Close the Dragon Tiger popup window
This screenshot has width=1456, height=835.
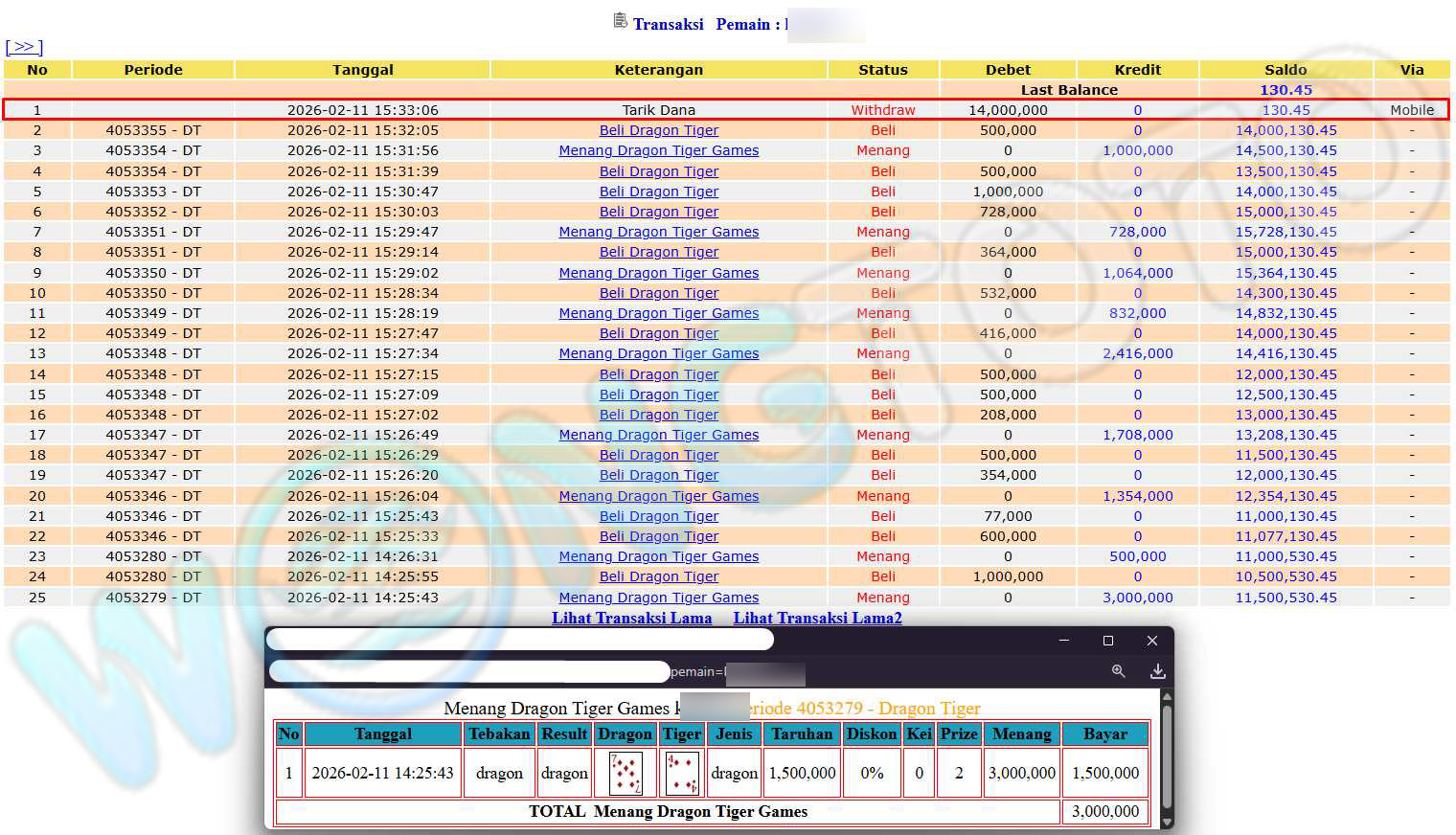(x=1152, y=640)
